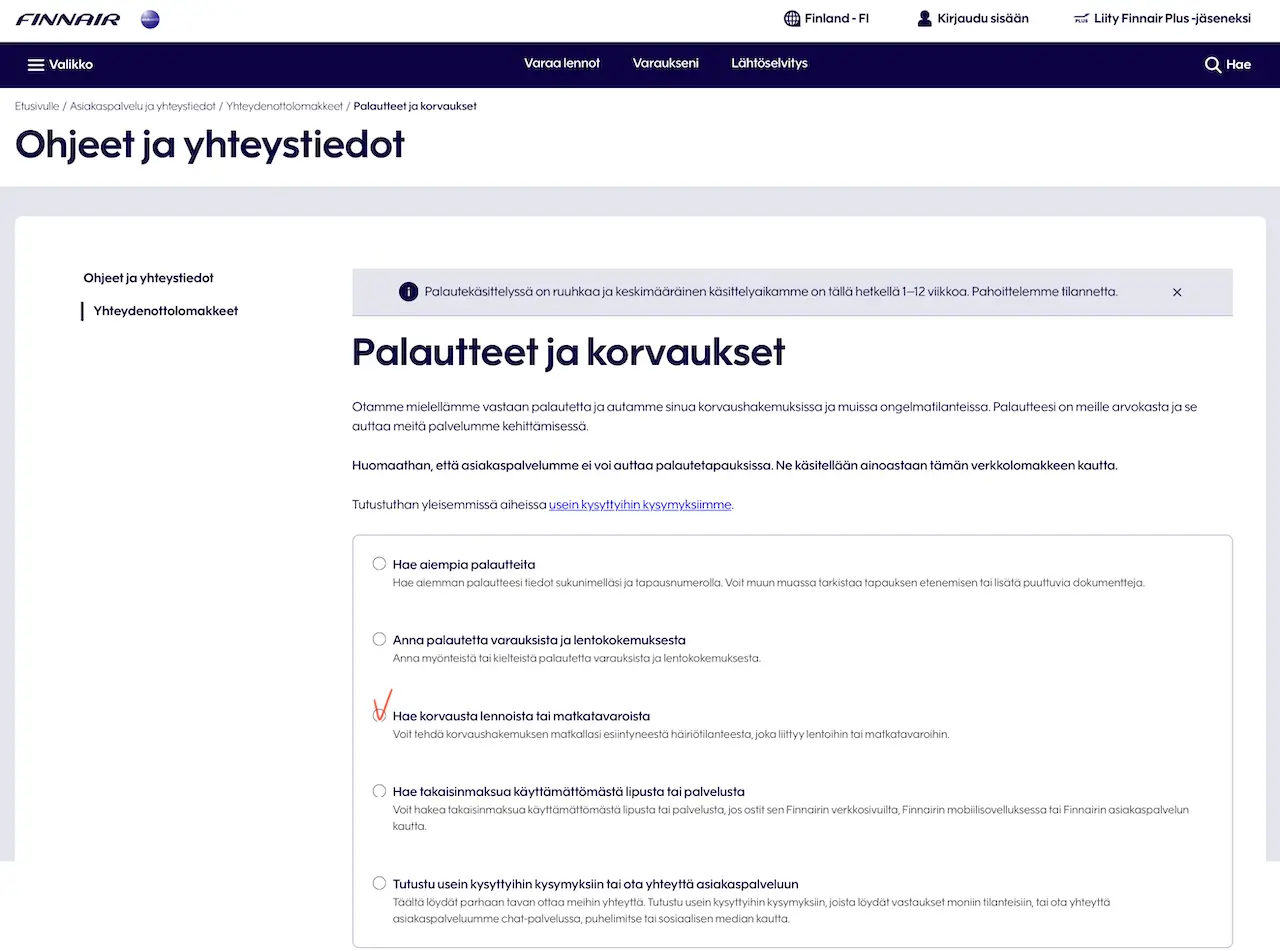This screenshot has width=1280, height=951.
Task: Click Yhteydenottolomakkeet breadcrumb link
Action: point(285,106)
